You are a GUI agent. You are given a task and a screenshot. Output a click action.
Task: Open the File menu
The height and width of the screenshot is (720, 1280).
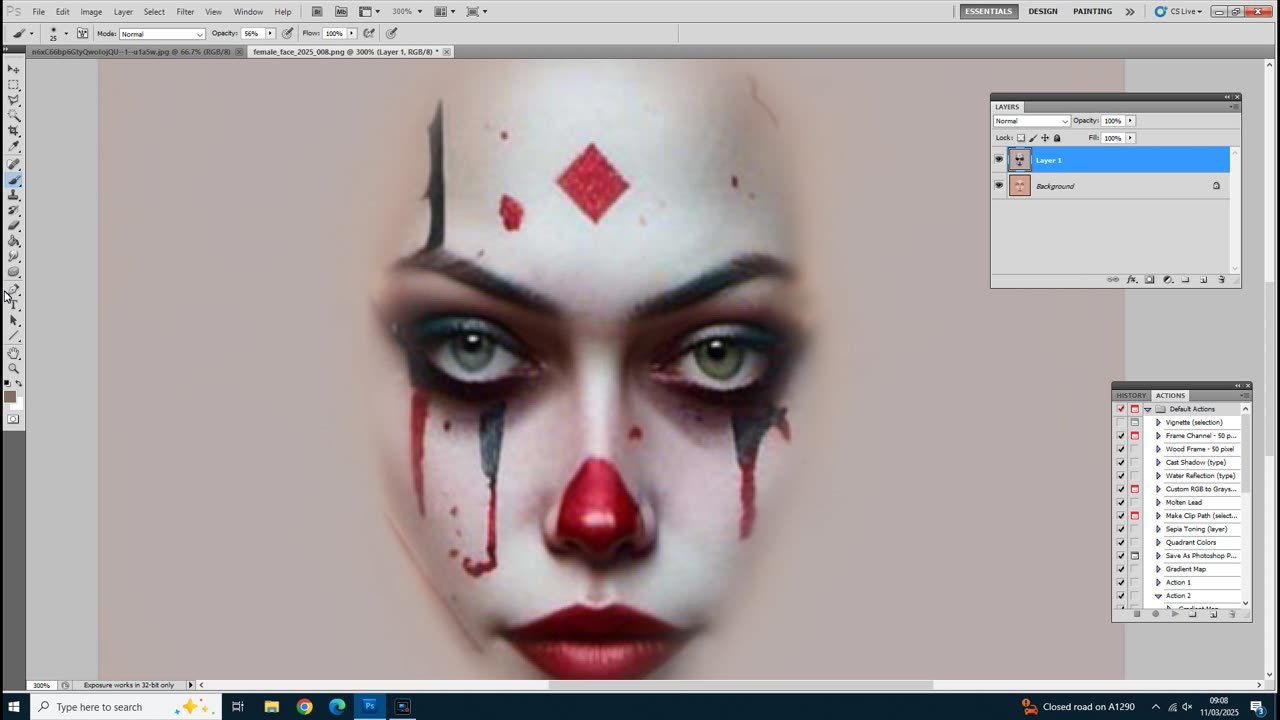[38, 12]
